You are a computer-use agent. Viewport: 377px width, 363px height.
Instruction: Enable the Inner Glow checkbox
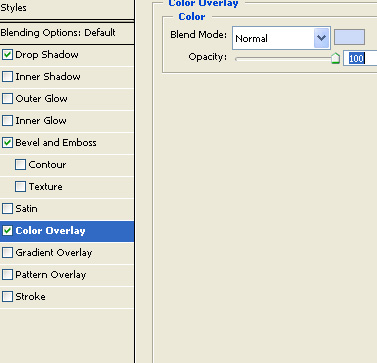7,120
